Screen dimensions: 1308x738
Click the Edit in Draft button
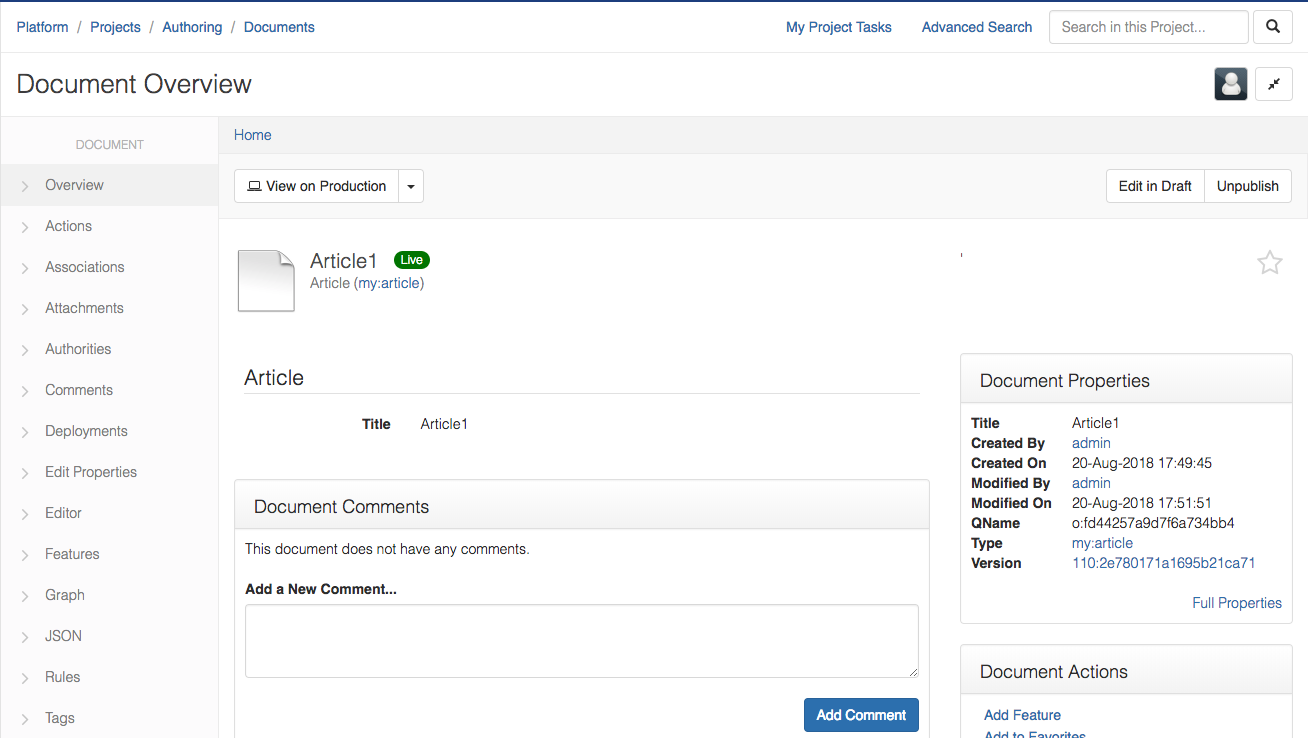click(1154, 186)
